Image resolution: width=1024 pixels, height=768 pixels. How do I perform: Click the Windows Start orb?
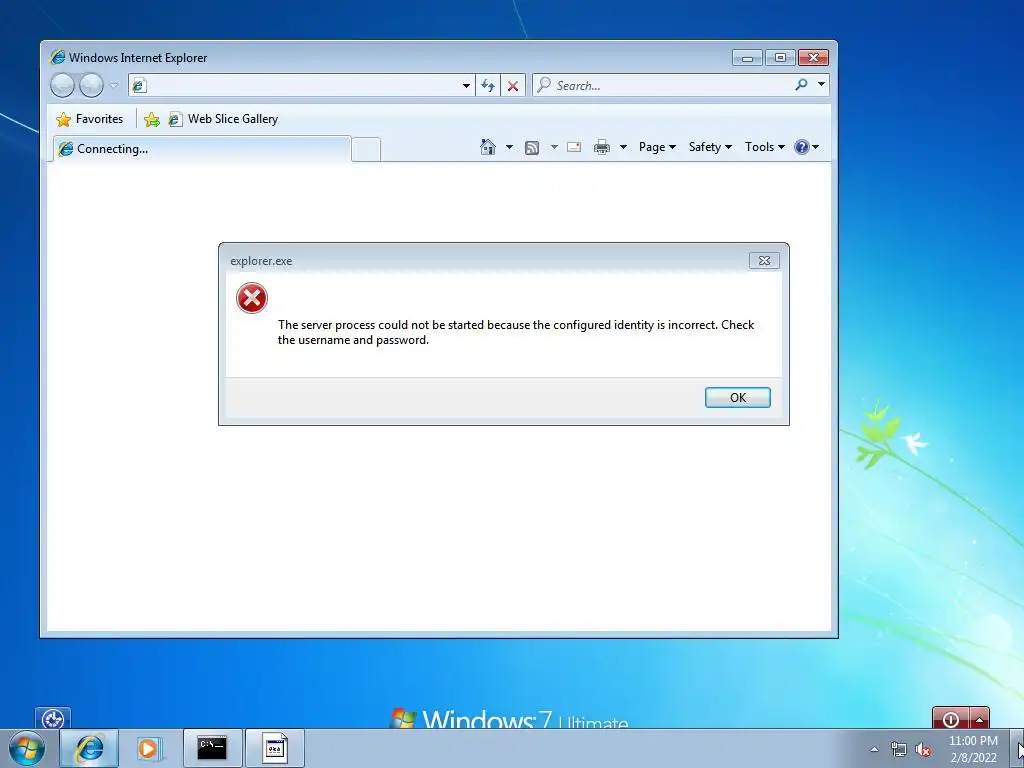click(x=27, y=748)
